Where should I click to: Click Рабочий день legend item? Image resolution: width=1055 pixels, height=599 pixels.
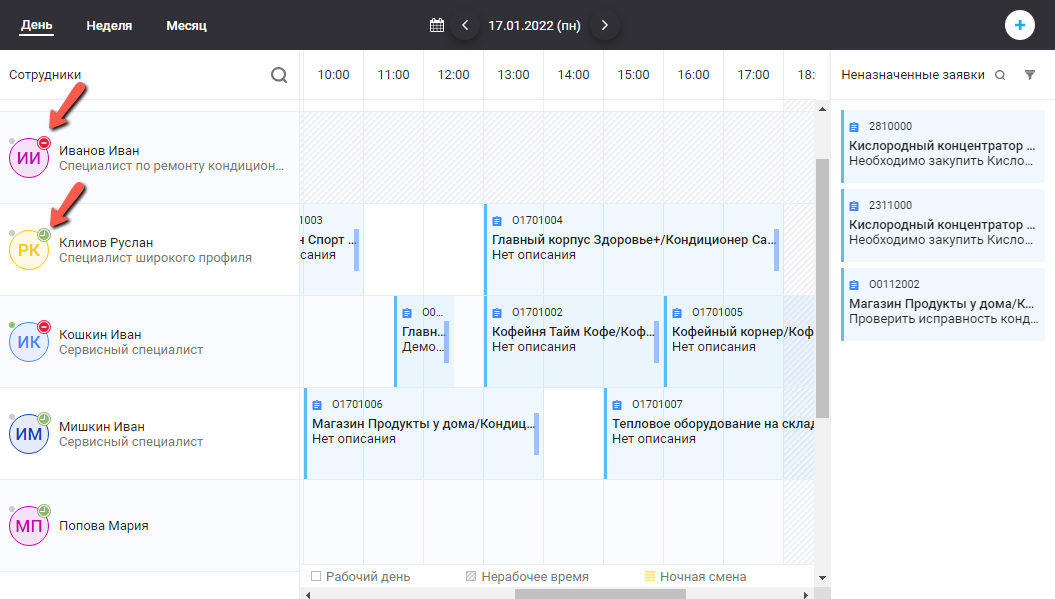coord(361,577)
